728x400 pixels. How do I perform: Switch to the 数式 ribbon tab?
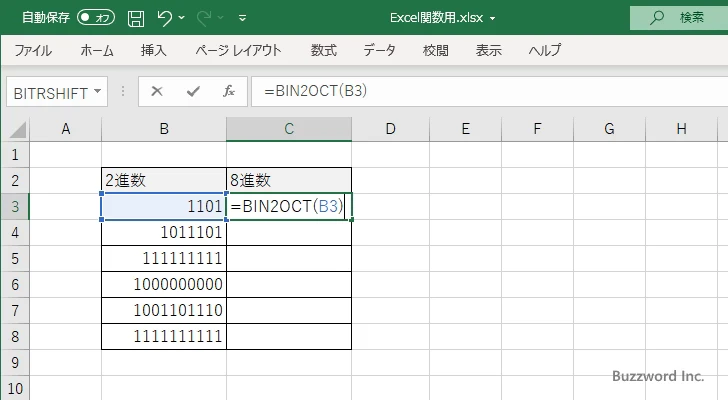pos(323,50)
